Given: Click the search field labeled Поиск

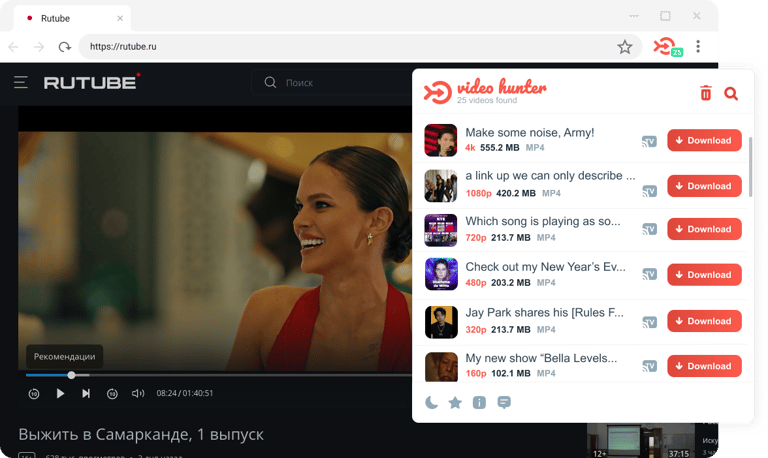Looking at the screenshot, I should pyautogui.click(x=333, y=82).
